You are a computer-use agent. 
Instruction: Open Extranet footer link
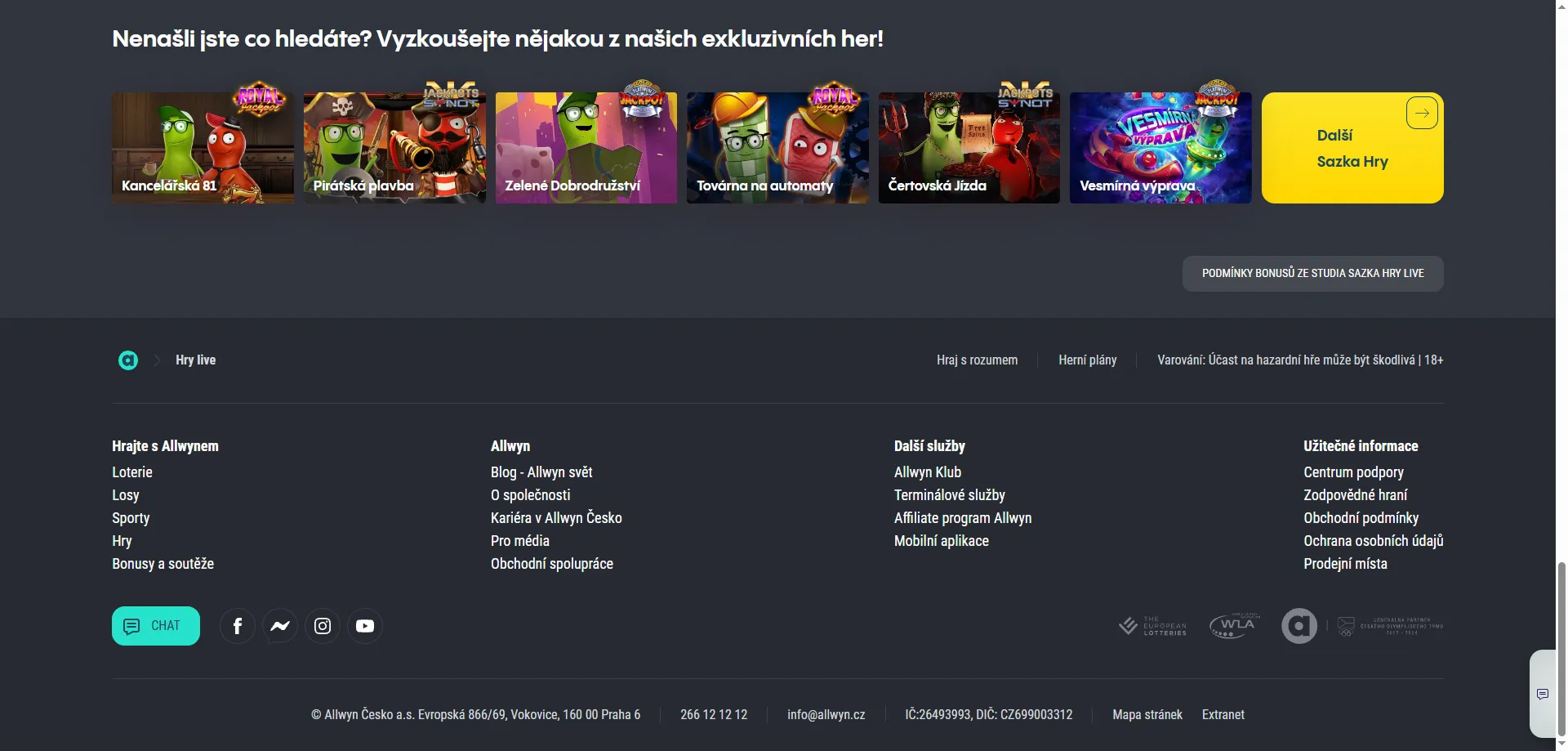tap(1223, 715)
